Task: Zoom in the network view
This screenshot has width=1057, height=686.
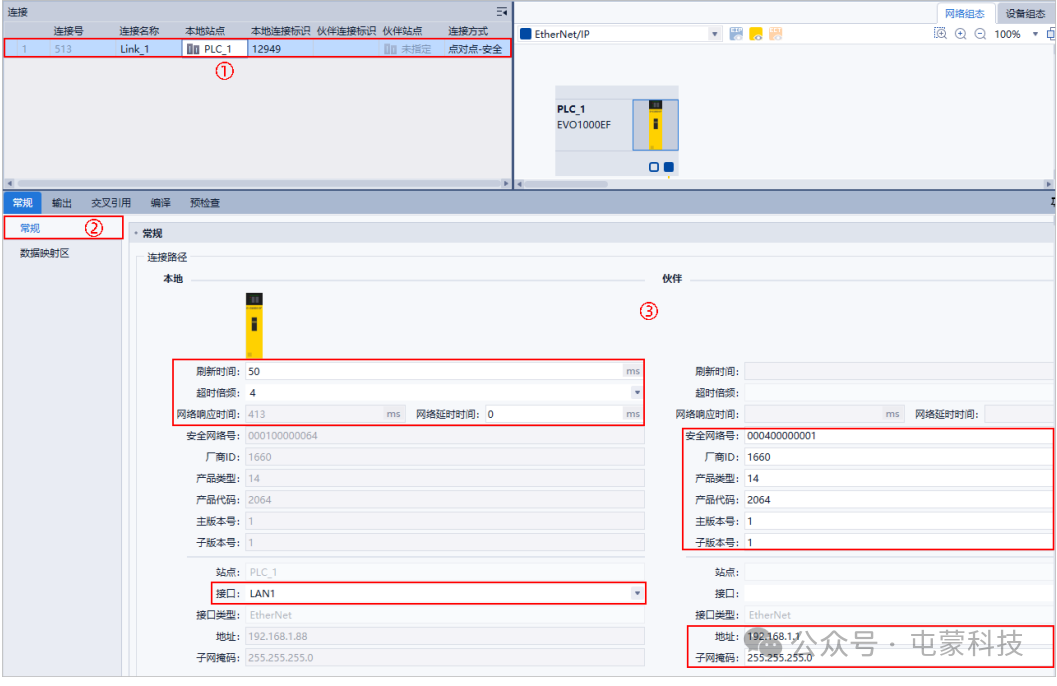Action: [961, 34]
